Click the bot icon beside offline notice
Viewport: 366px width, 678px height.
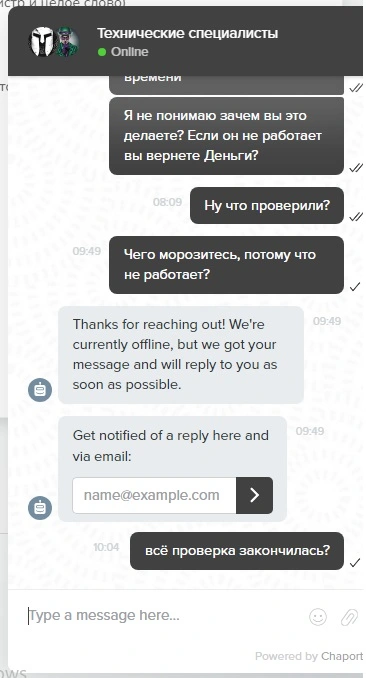pos(40,390)
